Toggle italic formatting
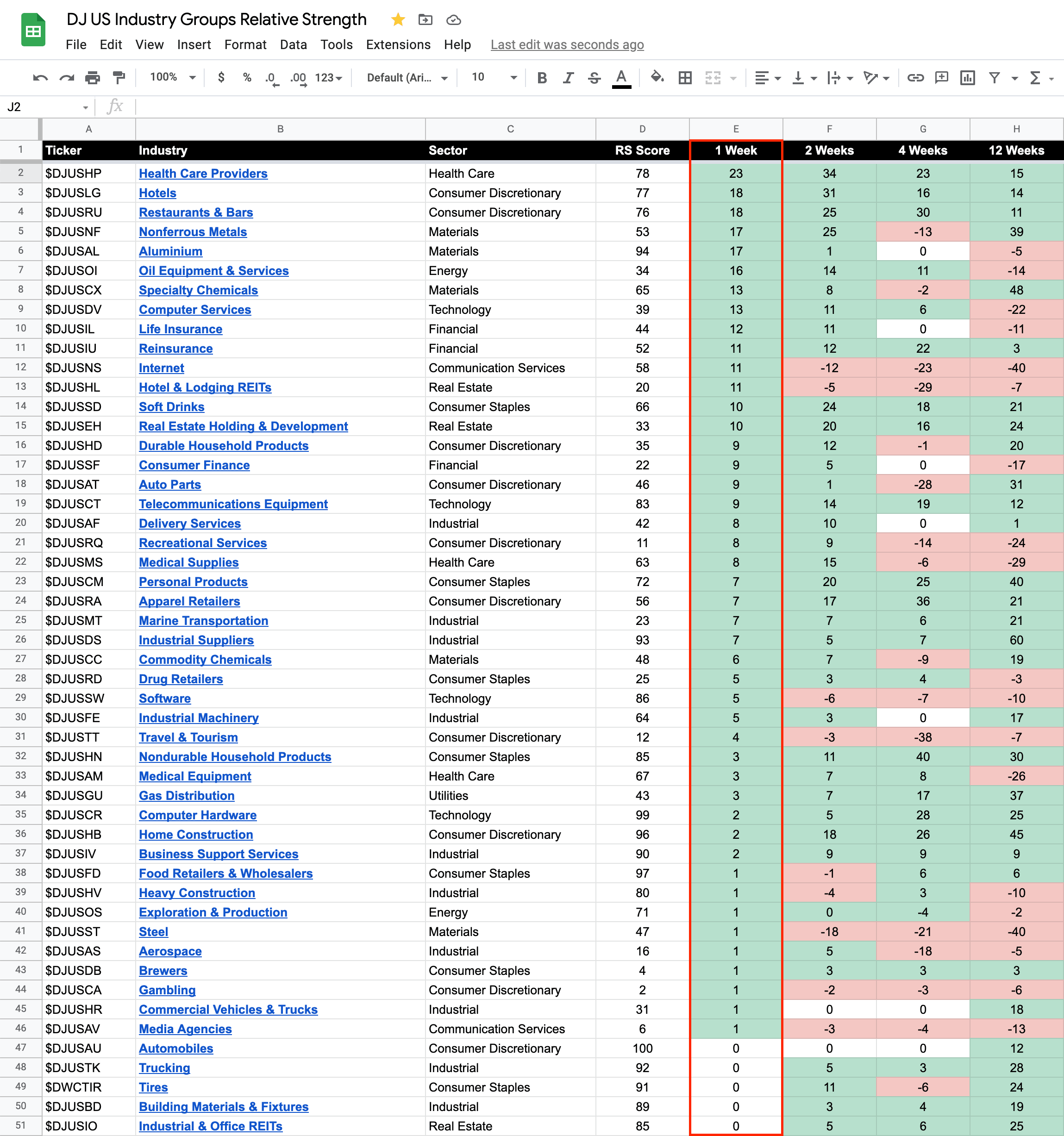The image size is (1064, 1136). (568, 78)
